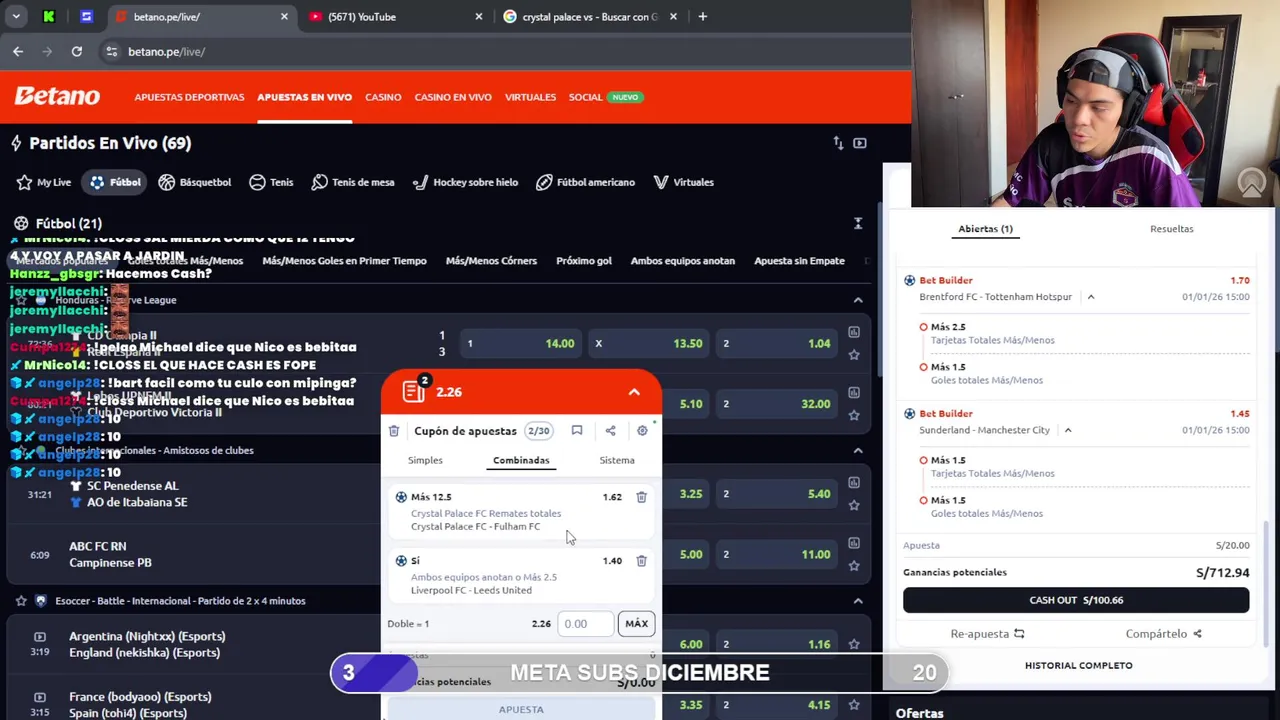Click the Re-apuesta repeat icon link
This screenshot has width=1280, height=720.
click(x=987, y=633)
